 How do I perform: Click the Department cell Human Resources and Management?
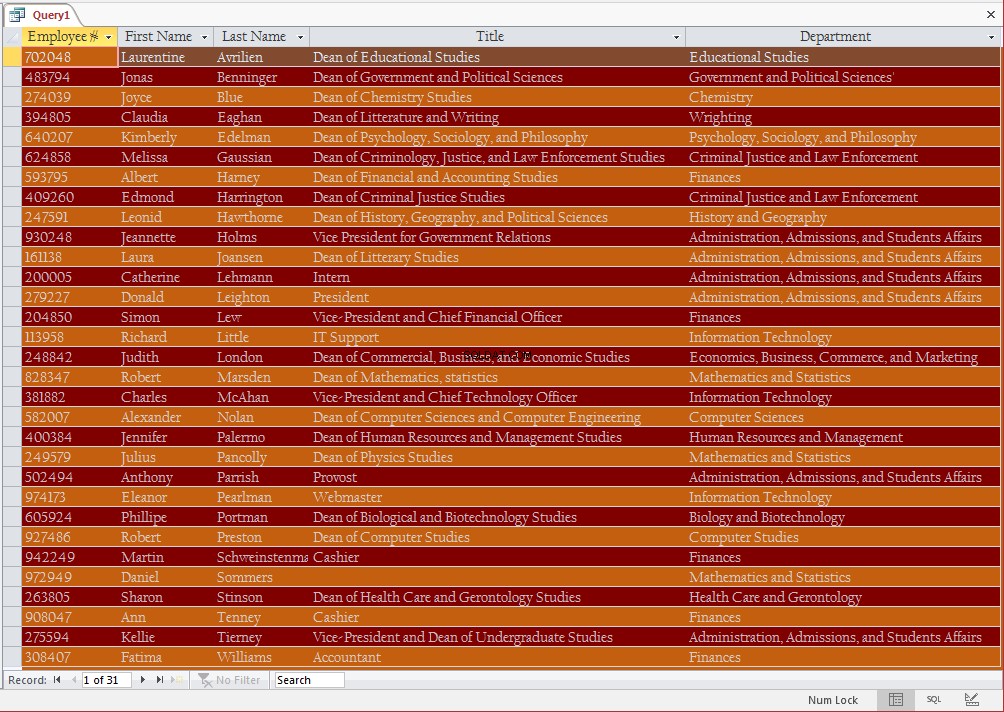tap(843, 437)
